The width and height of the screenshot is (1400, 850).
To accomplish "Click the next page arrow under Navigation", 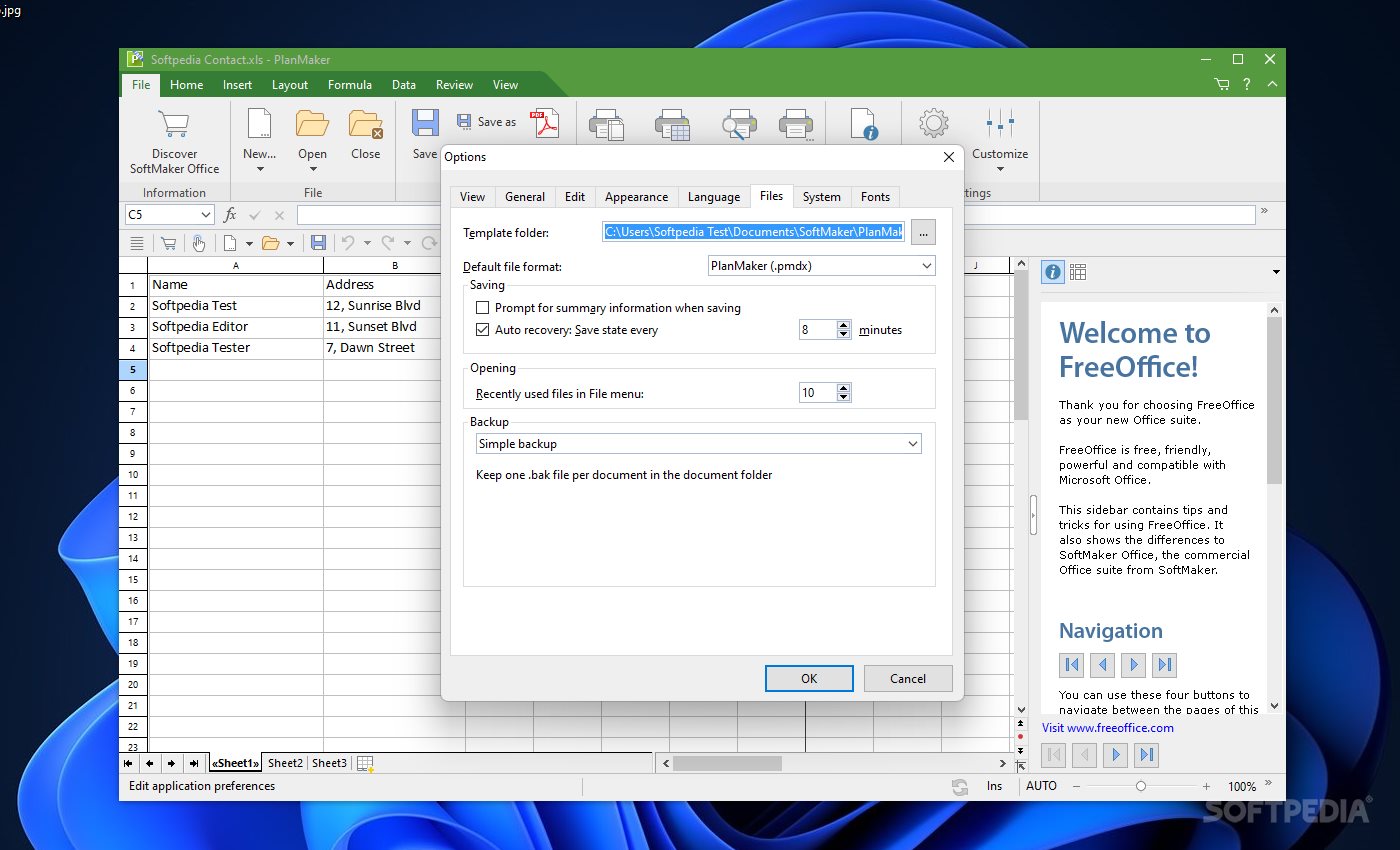I will point(1133,664).
